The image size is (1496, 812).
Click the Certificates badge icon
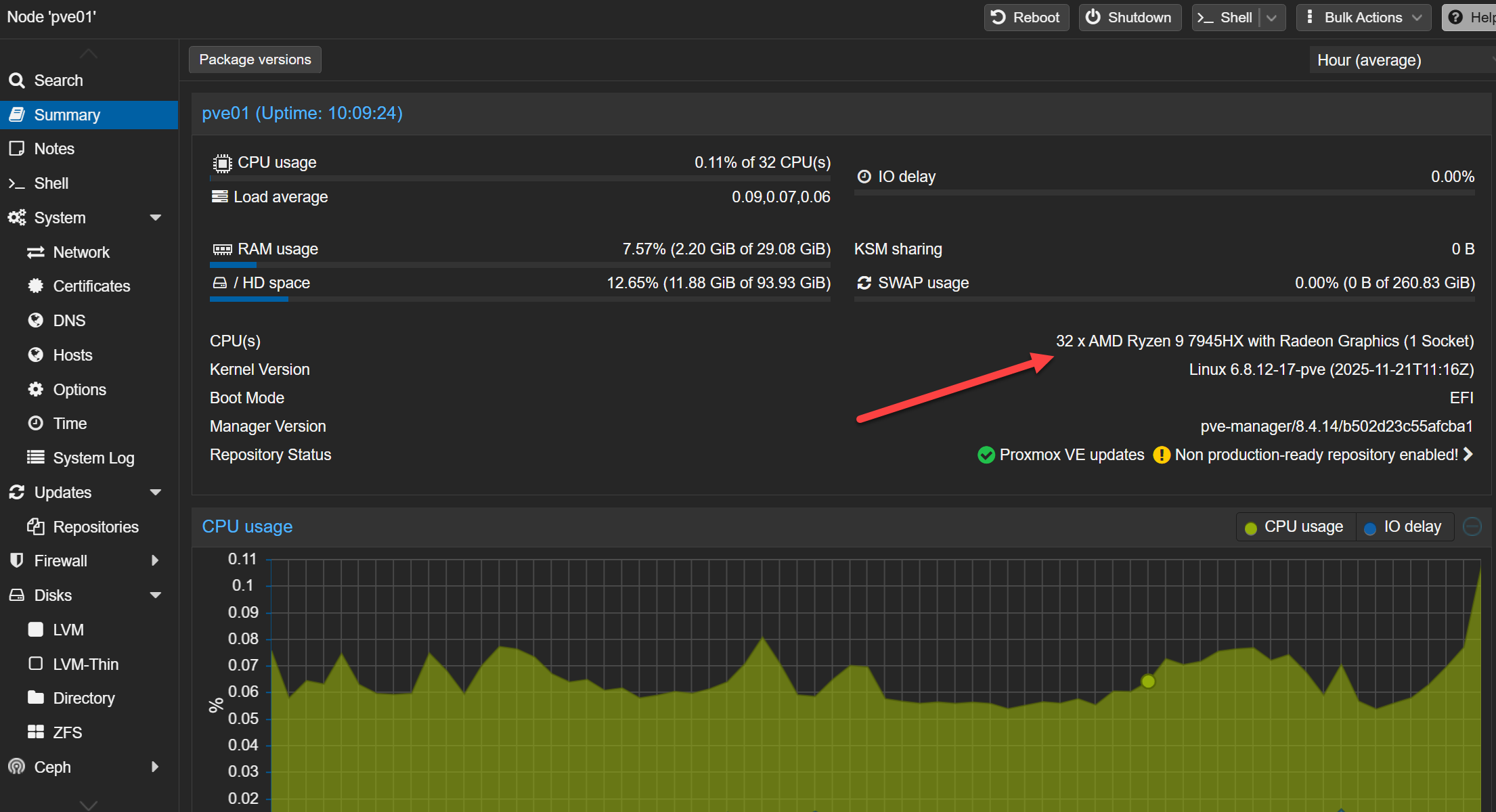(x=35, y=286)
